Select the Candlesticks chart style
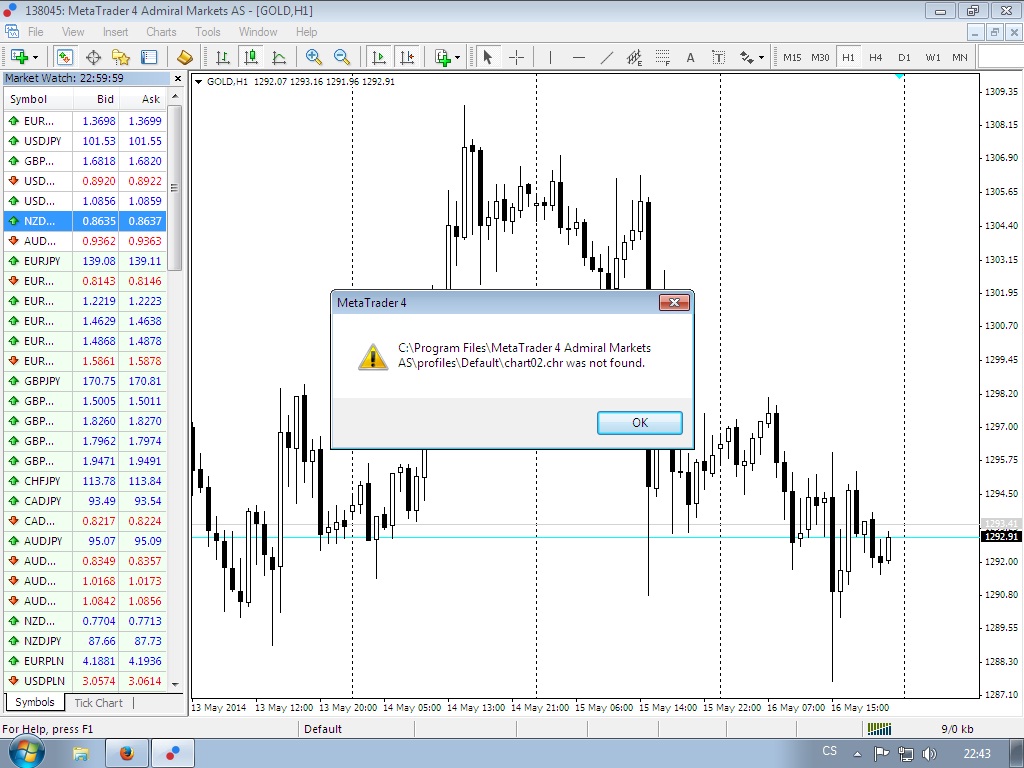The width and height of the screenshot is (1024, 768). (x=250, y=57)
